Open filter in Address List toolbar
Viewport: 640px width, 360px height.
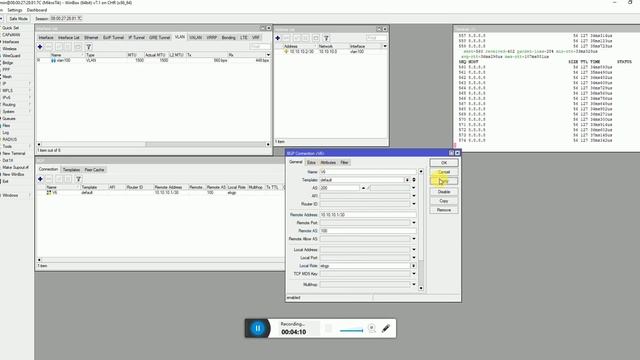[x=326, y=38]
